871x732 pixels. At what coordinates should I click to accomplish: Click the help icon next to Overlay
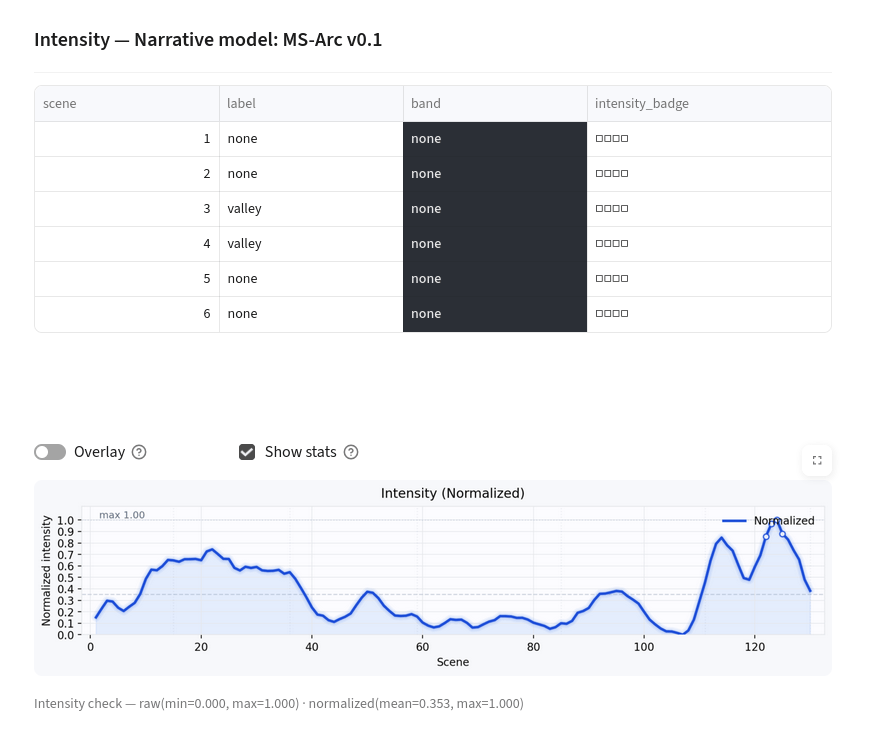pyautogui.click(x=139, y=452)
